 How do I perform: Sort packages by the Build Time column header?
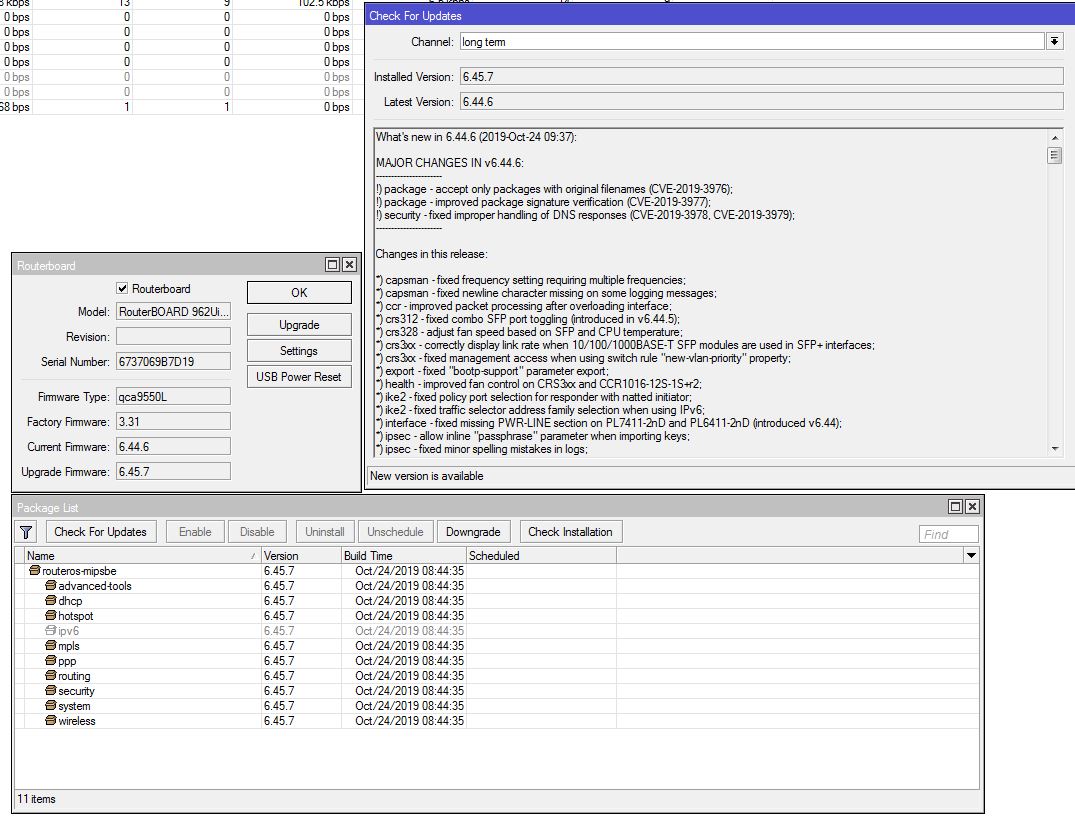coord(404,555)
